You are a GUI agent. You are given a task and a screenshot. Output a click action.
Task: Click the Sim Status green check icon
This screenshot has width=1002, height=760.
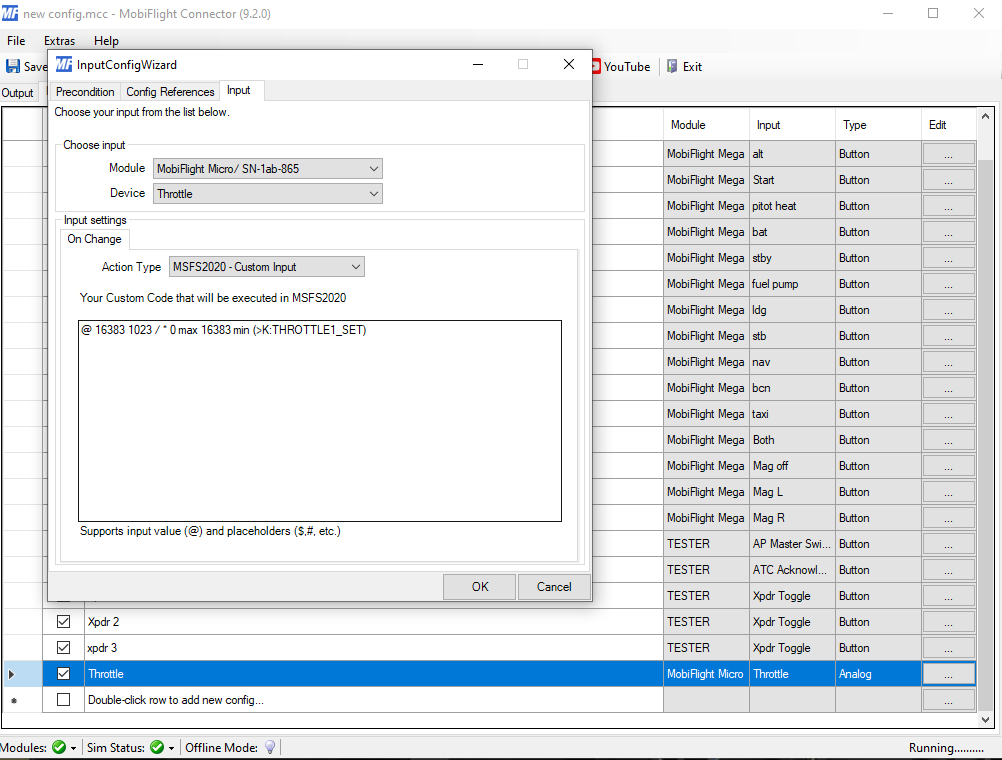[157, 747]
